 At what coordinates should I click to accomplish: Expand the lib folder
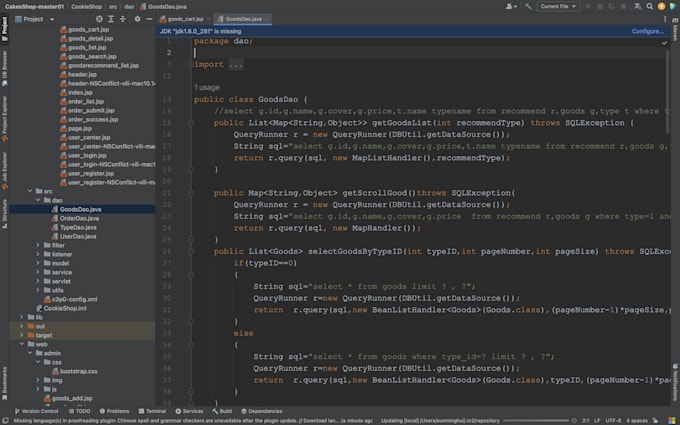(x=22, y=317)
